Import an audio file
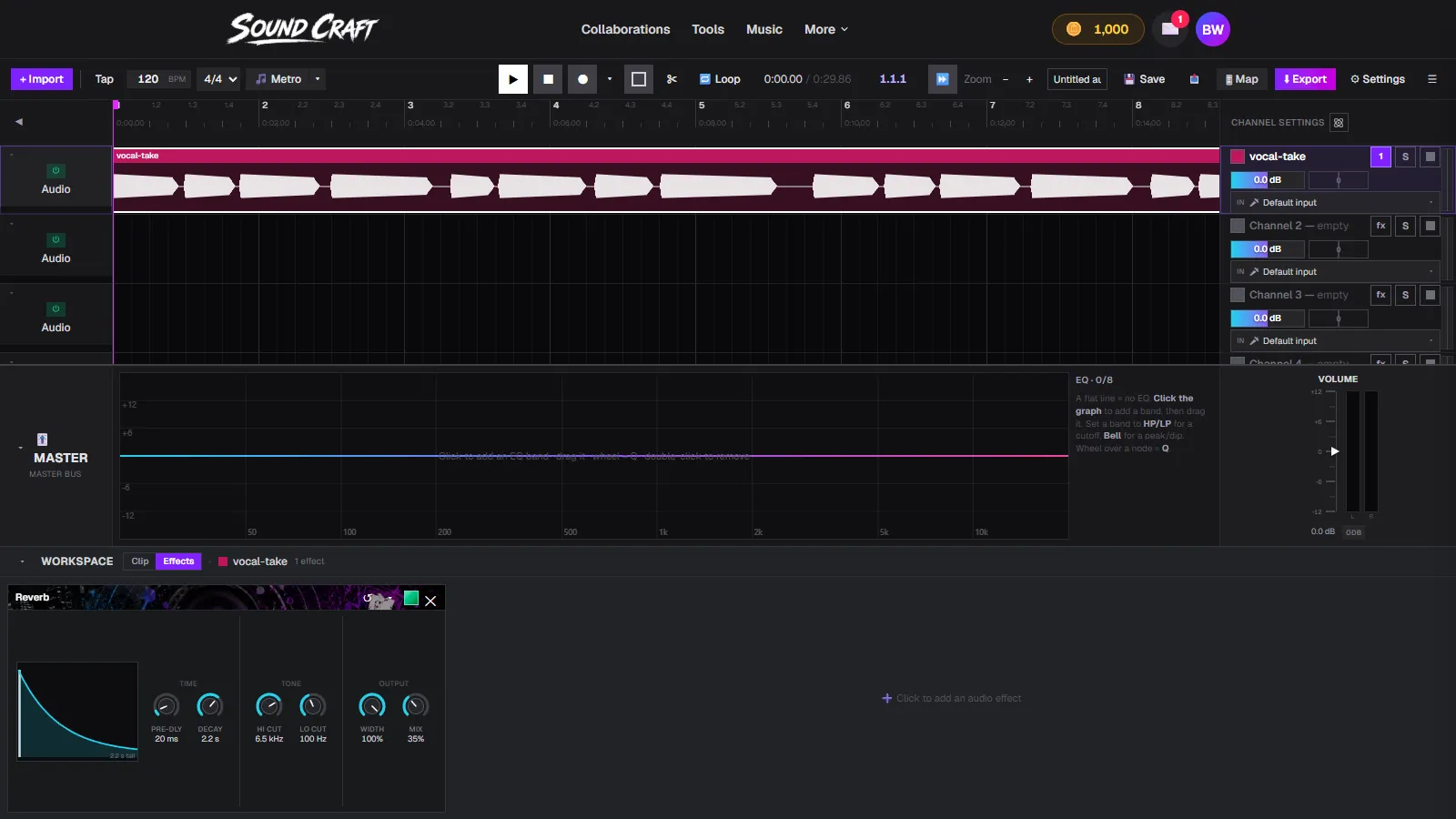Screen dimensions: 1456x819 [x=41, y=79]
